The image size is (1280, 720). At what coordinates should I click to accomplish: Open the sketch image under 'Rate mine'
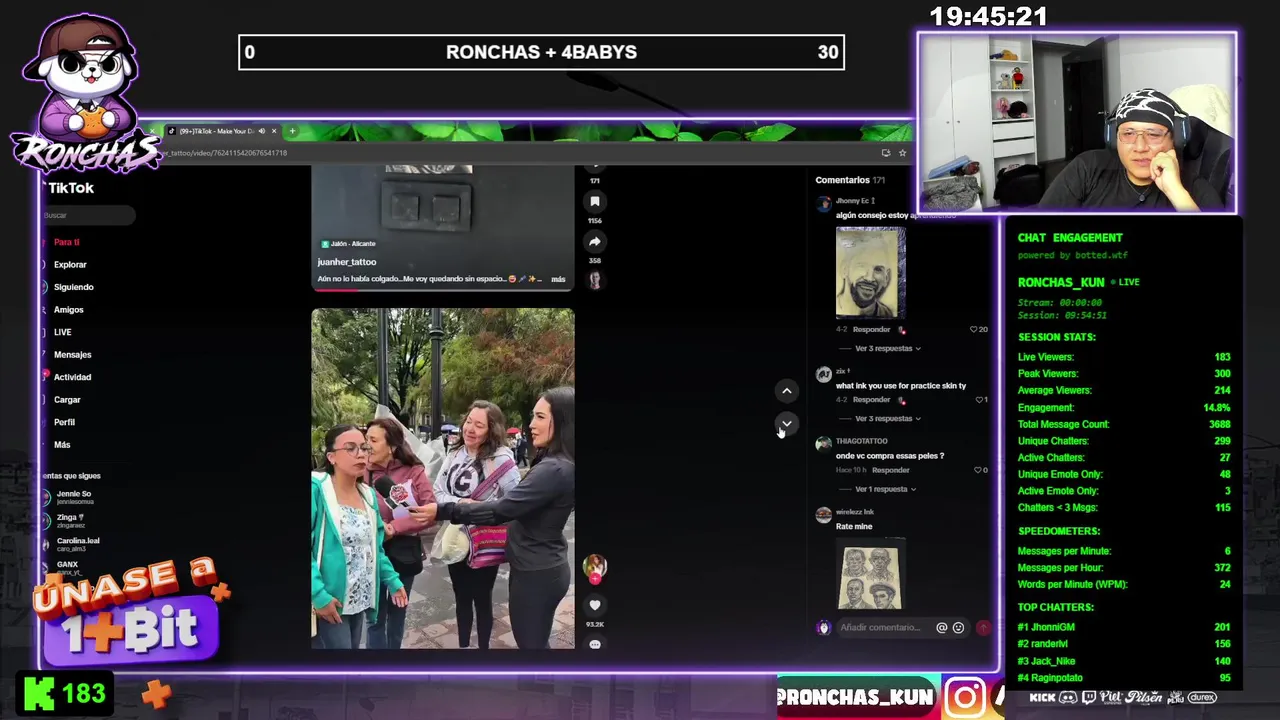click(870, 576)
